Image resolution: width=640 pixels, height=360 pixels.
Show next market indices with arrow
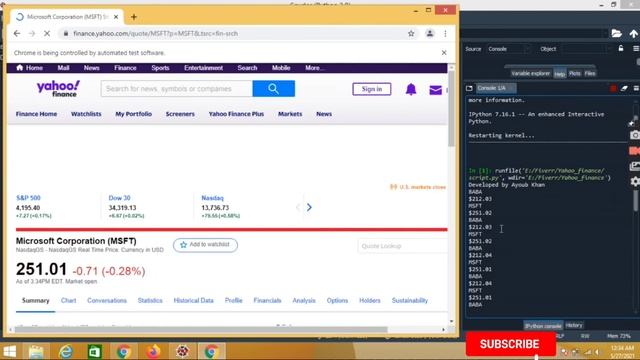tap(309, 207)
